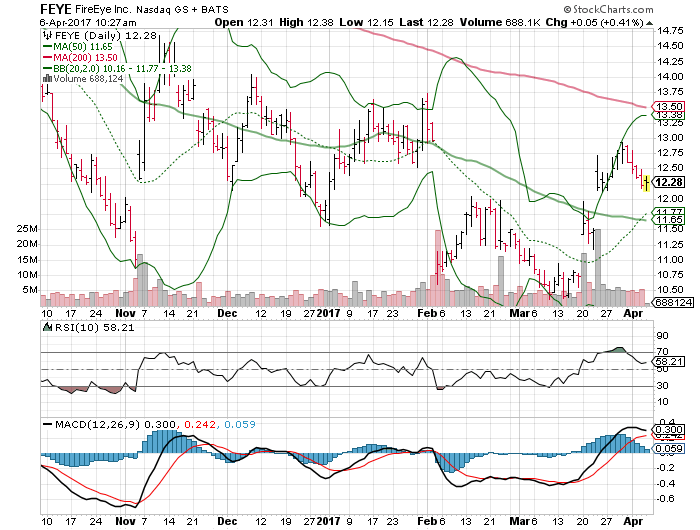The width and height of the screenshot is (700, 530).
Task: Click the yellow-highlighted latest price bar
Action: tap(646, 183)
